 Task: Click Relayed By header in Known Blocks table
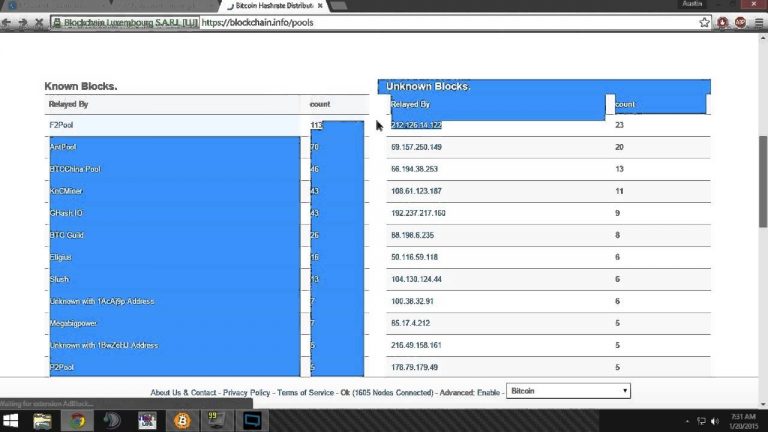tap(69, 104)
